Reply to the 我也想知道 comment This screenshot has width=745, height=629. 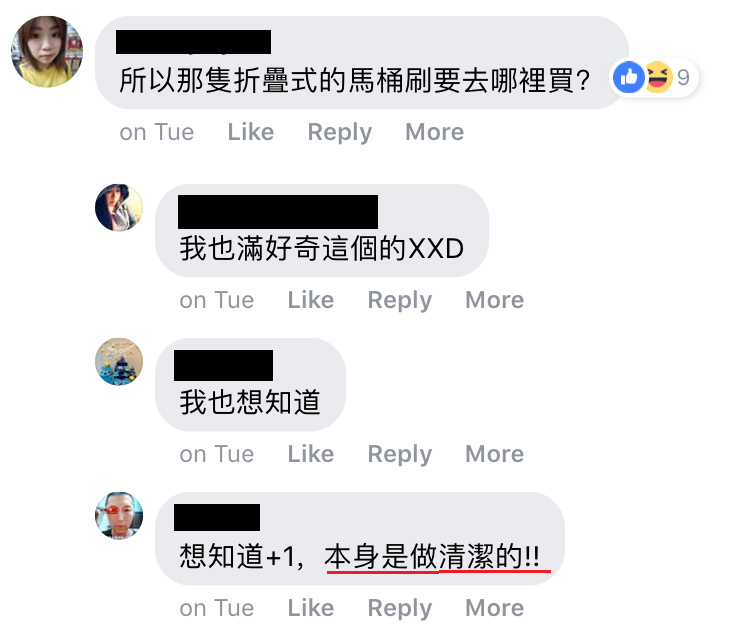400,455
